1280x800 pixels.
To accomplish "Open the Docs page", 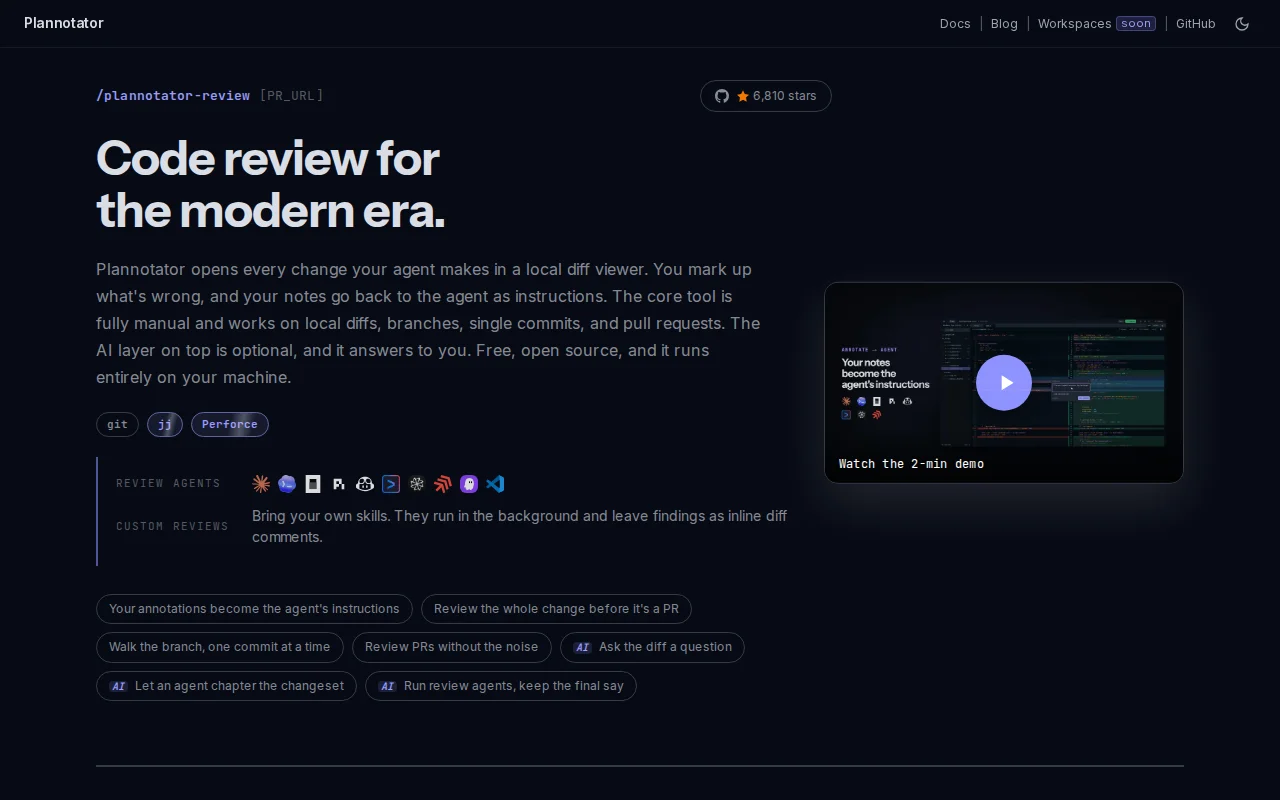I will click(955, 24).
